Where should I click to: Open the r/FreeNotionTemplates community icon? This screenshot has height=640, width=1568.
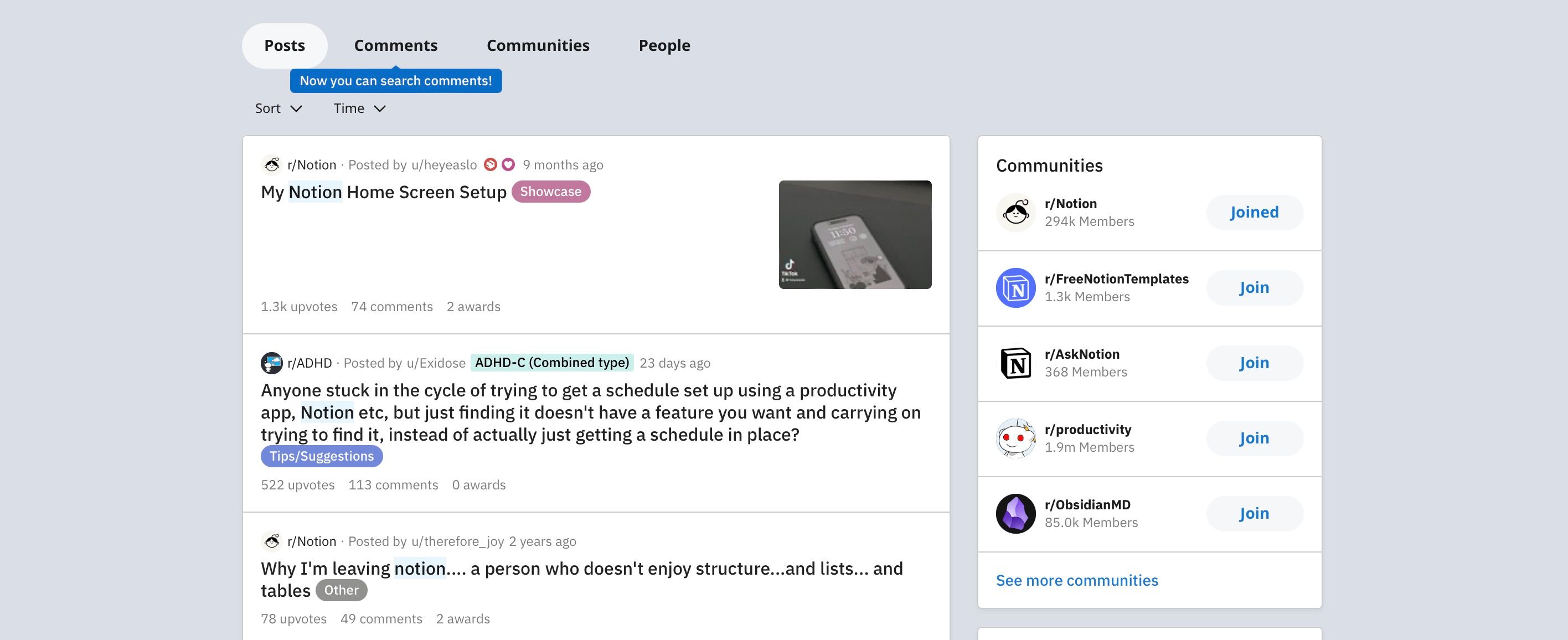(x=1015, y=288)
